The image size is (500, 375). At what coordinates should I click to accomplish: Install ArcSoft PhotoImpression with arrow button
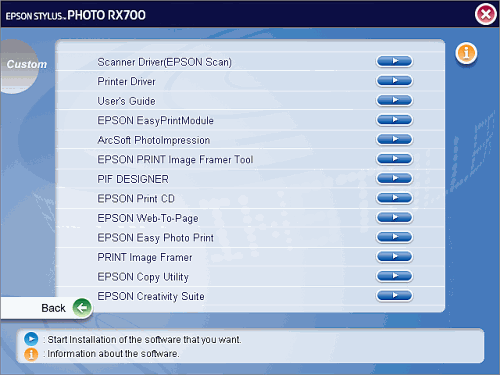coord(394,139)
